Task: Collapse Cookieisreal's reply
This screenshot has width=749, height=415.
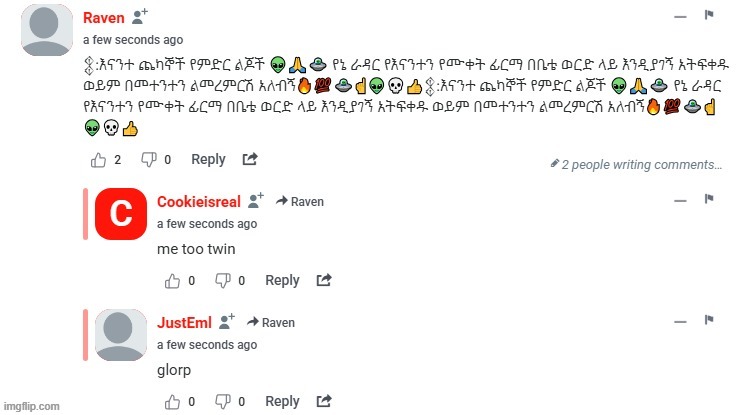Action: 680,200
